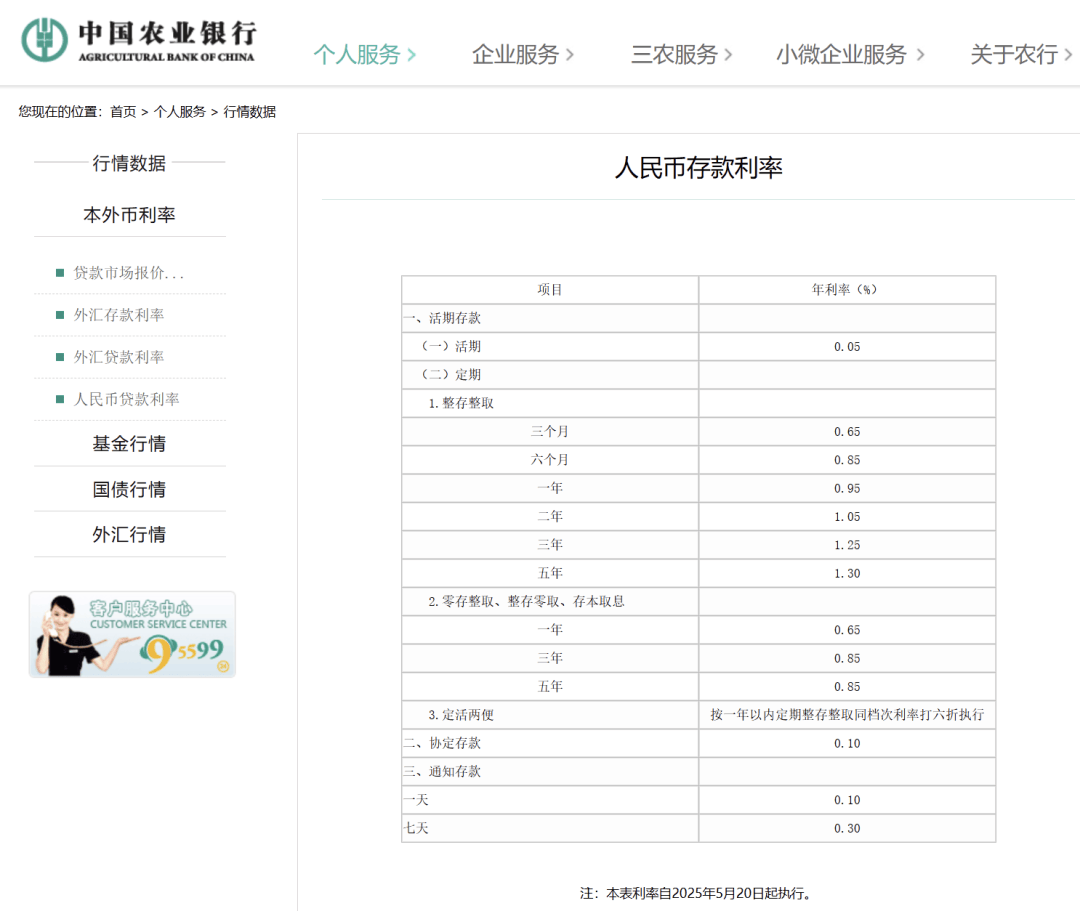Select 基金行情 in the sidebar
Image resolution: width=1080 pixels, height=911 pixels.
point(129,443)
